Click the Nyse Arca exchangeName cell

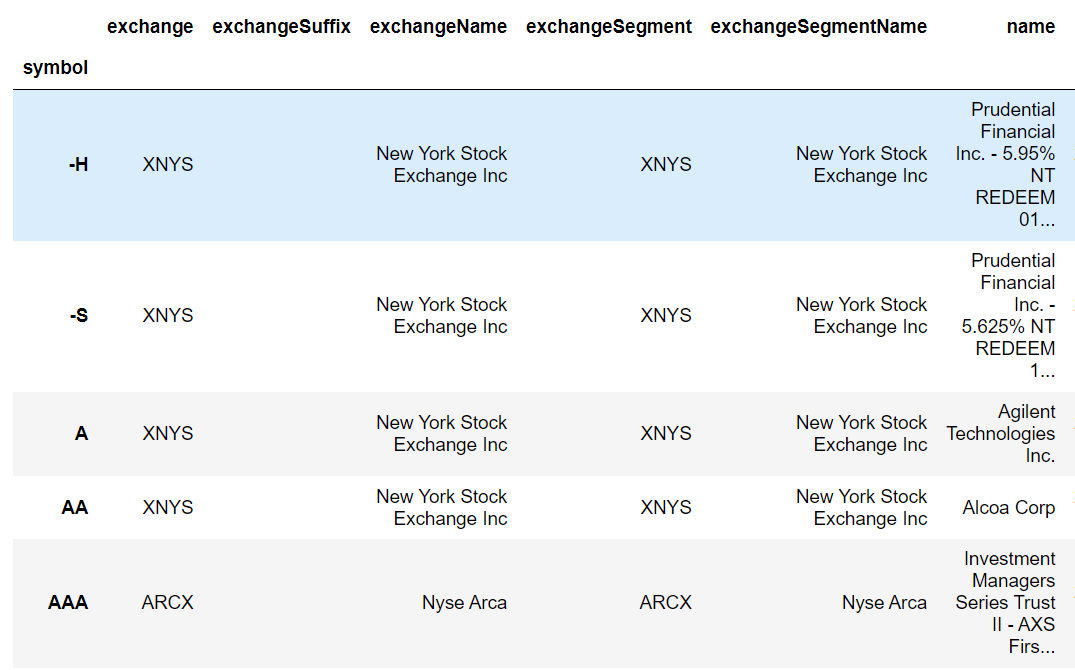click(464, 603)
